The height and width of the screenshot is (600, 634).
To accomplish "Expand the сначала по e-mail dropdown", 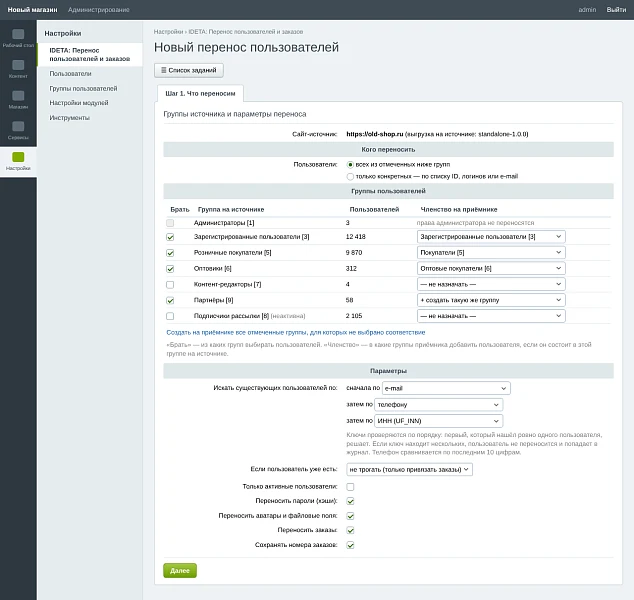I will [x=446, y=388].
